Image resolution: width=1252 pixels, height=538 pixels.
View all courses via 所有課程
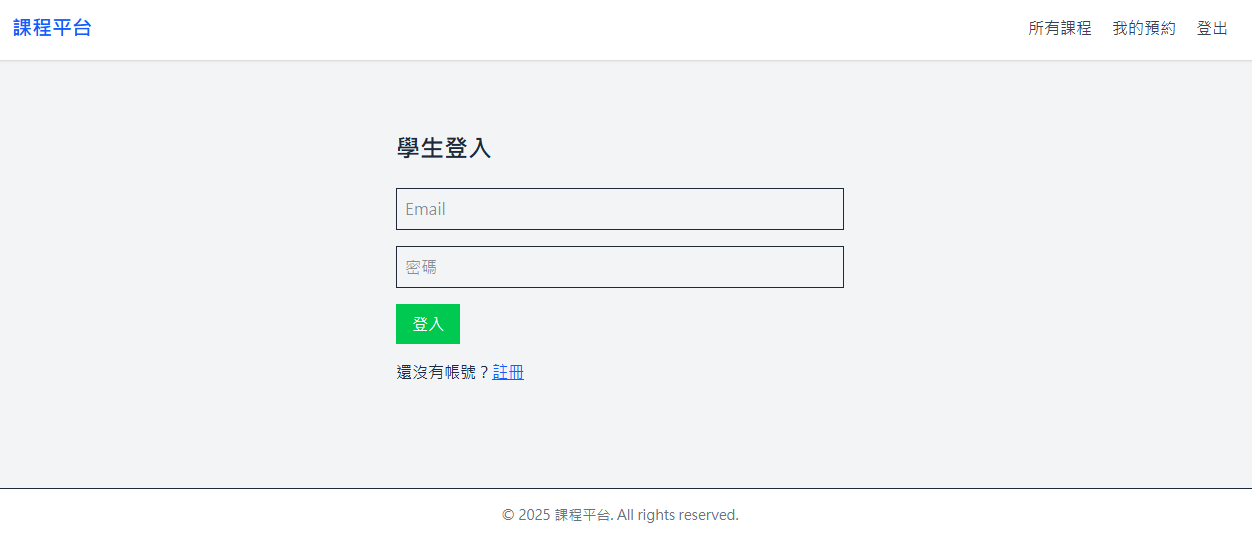(x=1059, y=28)
